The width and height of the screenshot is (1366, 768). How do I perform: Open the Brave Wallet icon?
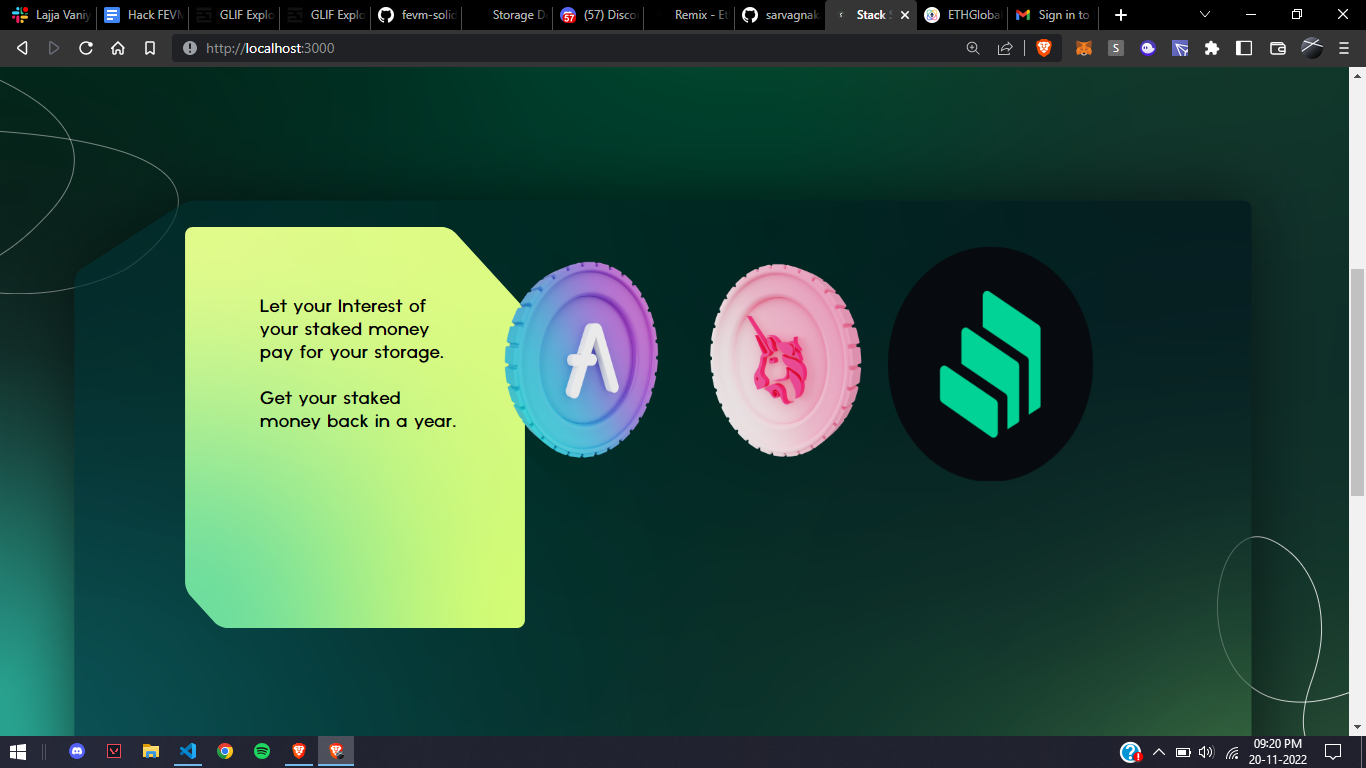[x=1277, y=48]
